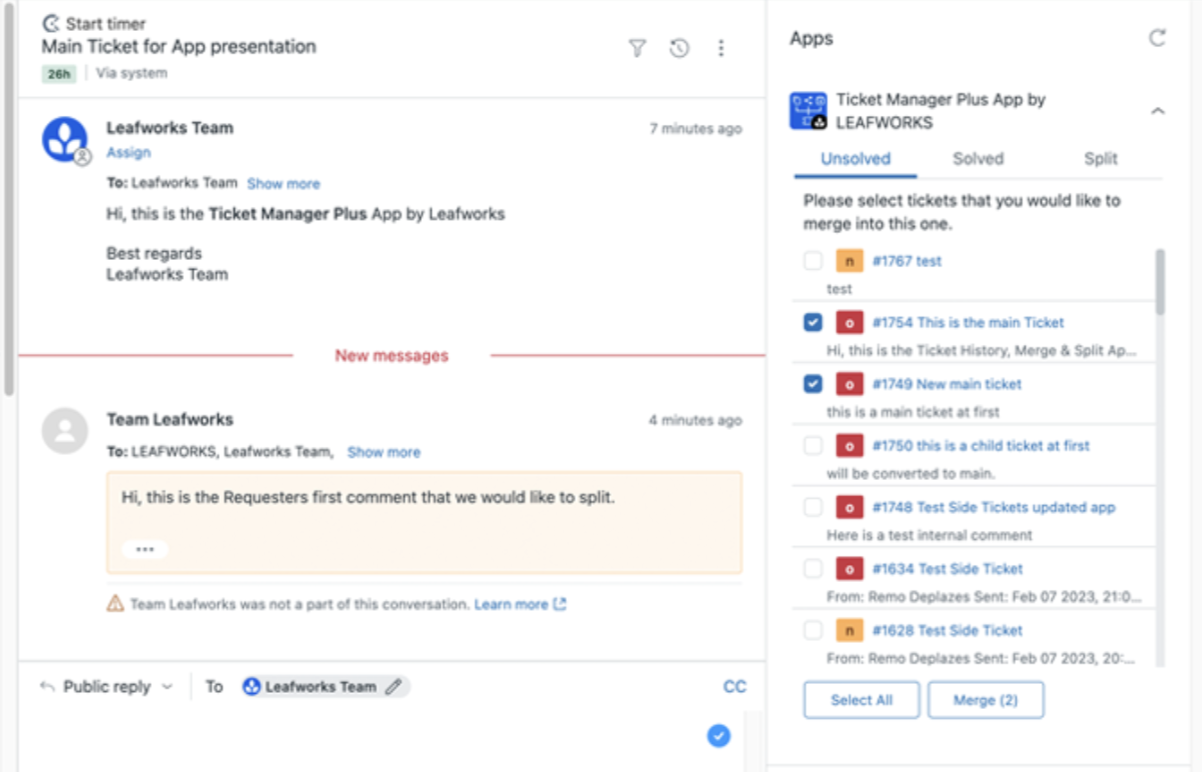
Task: Click the Assign link
Action: pyautogui.click(x=128, y=152)
